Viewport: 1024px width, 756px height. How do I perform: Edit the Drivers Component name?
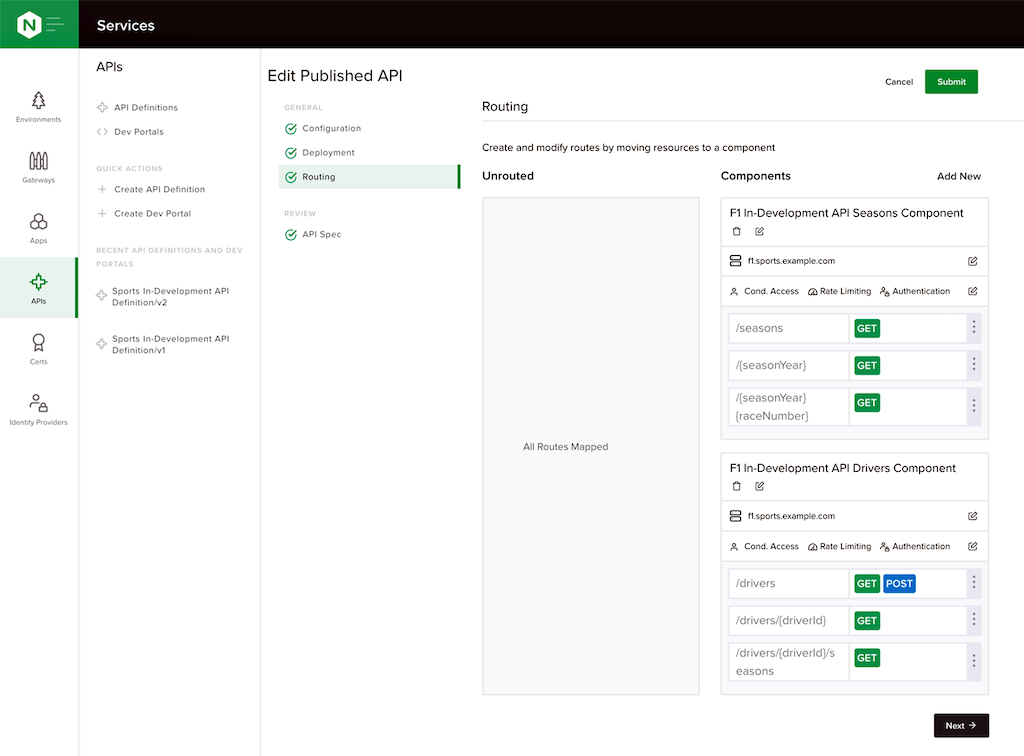(760, 486)
